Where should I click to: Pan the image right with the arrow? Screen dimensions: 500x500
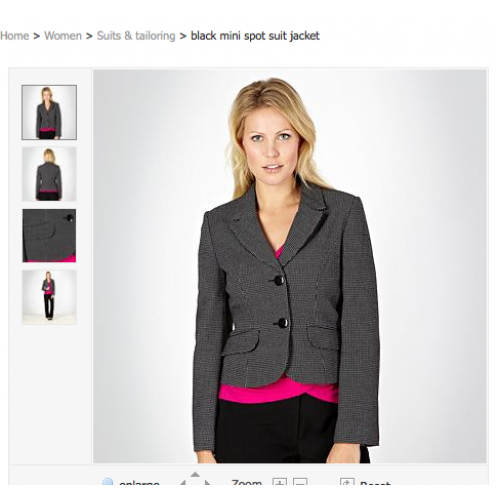(x=208, y=482)
